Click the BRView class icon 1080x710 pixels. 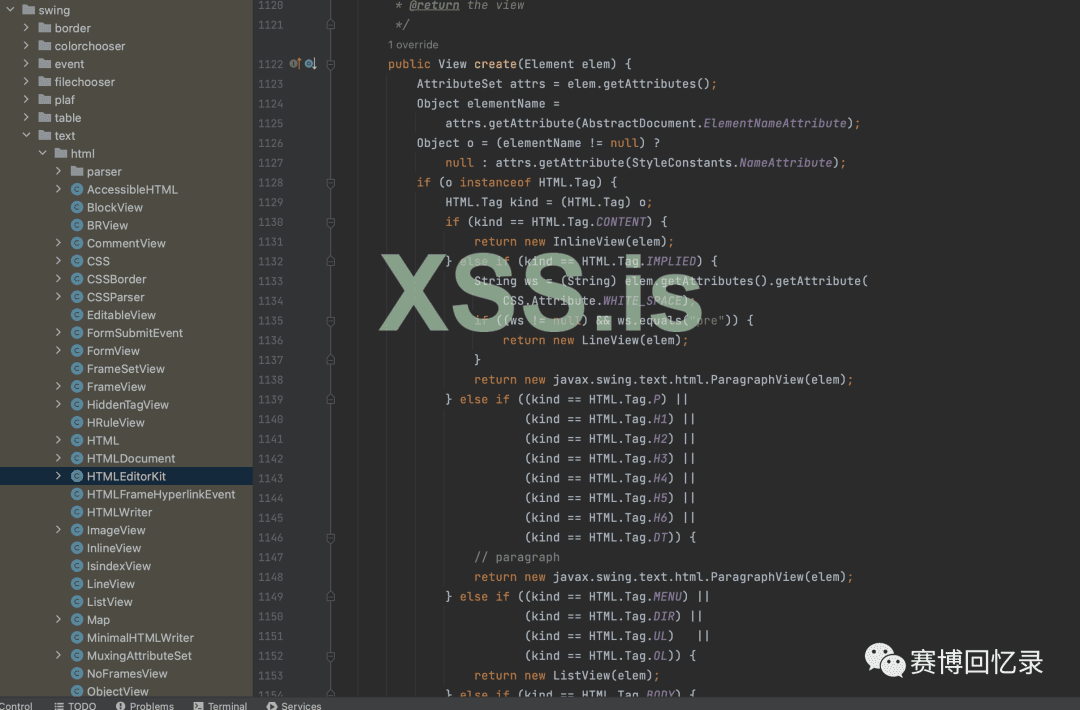77,225
